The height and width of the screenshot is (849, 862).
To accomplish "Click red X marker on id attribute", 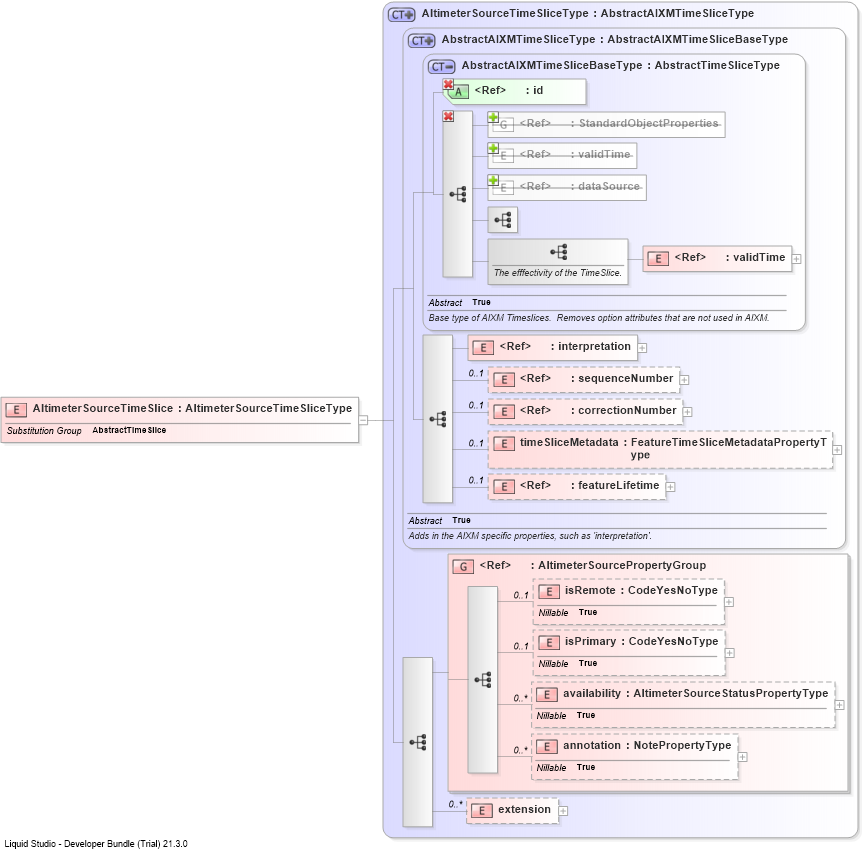I will tap(448, 84).
